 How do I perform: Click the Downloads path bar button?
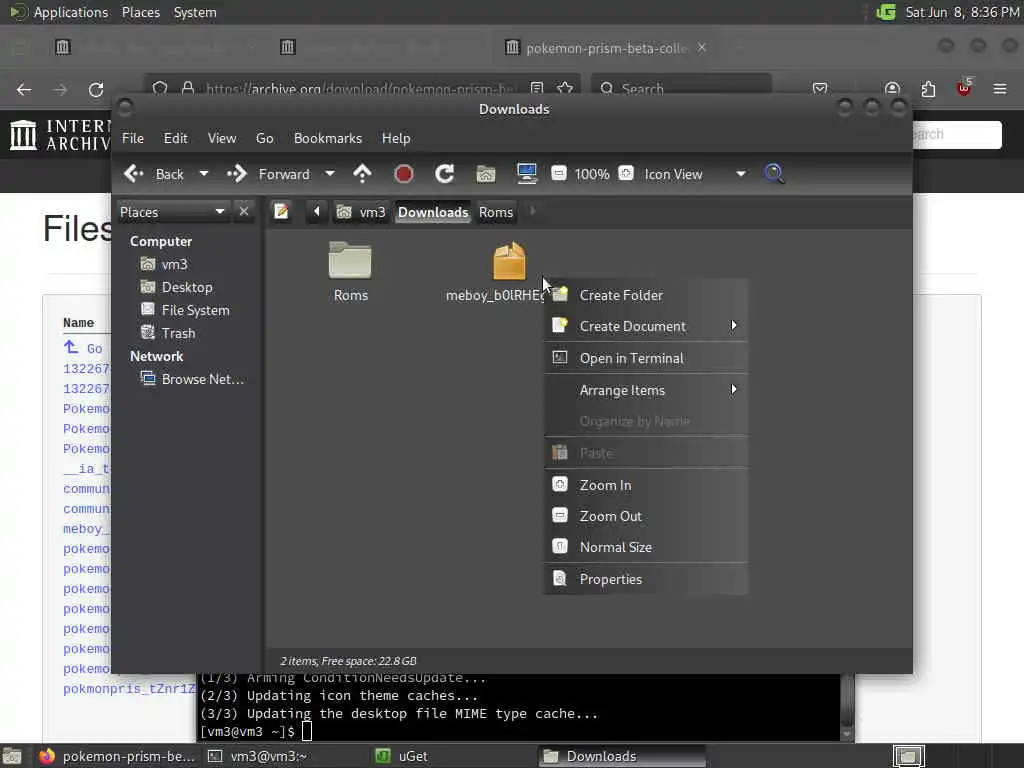(x=433, y=212)
